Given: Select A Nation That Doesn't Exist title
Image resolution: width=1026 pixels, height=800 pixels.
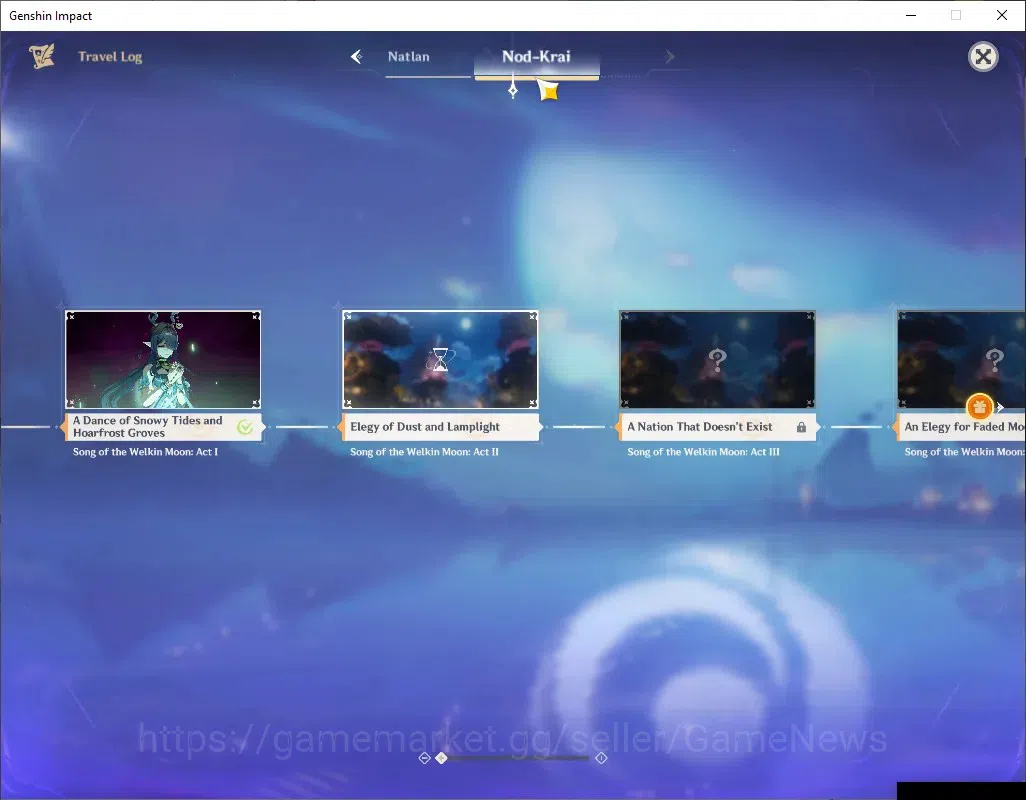Looking at the screenshot, I should click(699, 426).
